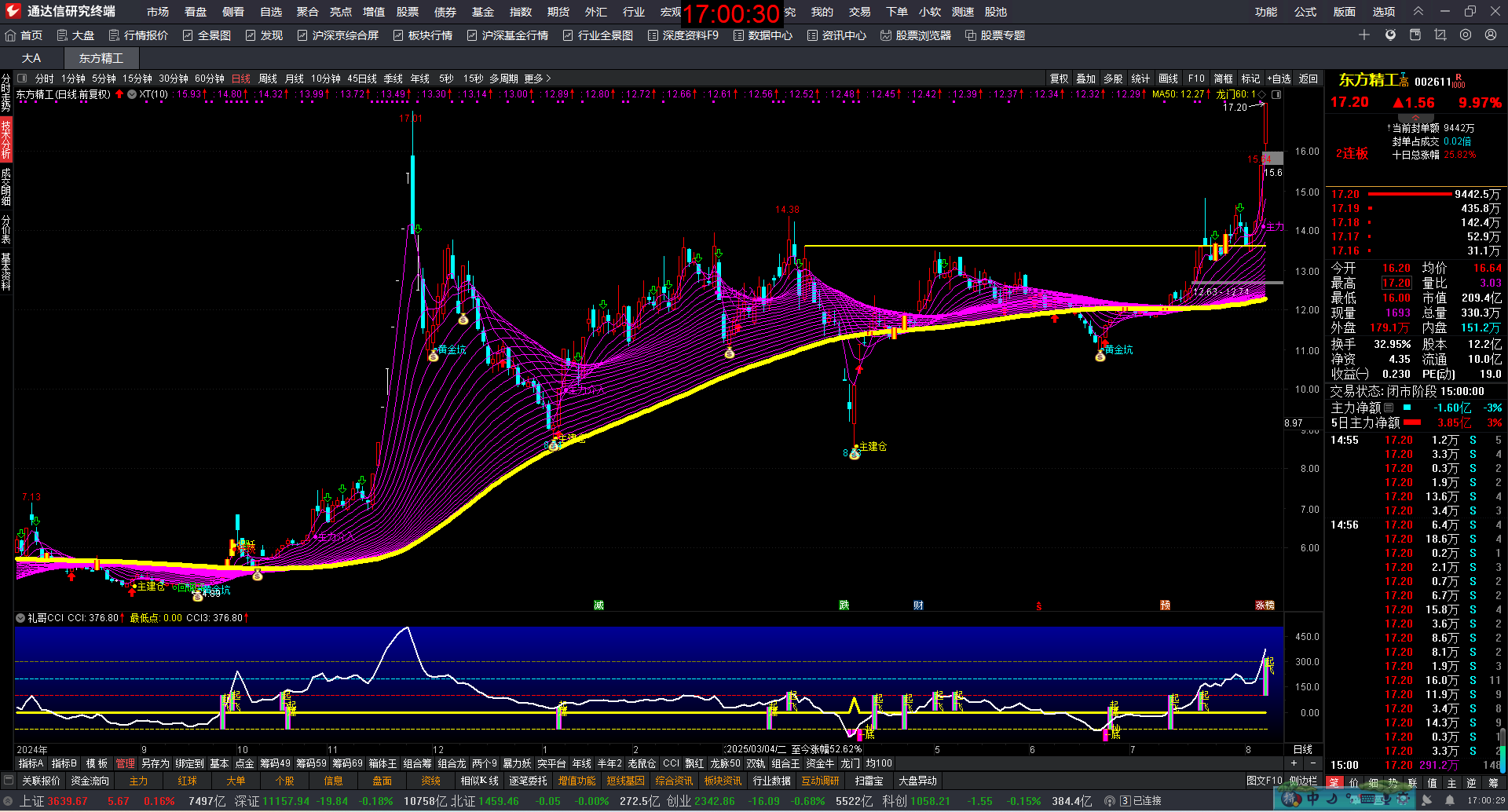Click the 通达信 red logo icon
This screenshot has width=1508, height=812.
click(x=13, y=11)
